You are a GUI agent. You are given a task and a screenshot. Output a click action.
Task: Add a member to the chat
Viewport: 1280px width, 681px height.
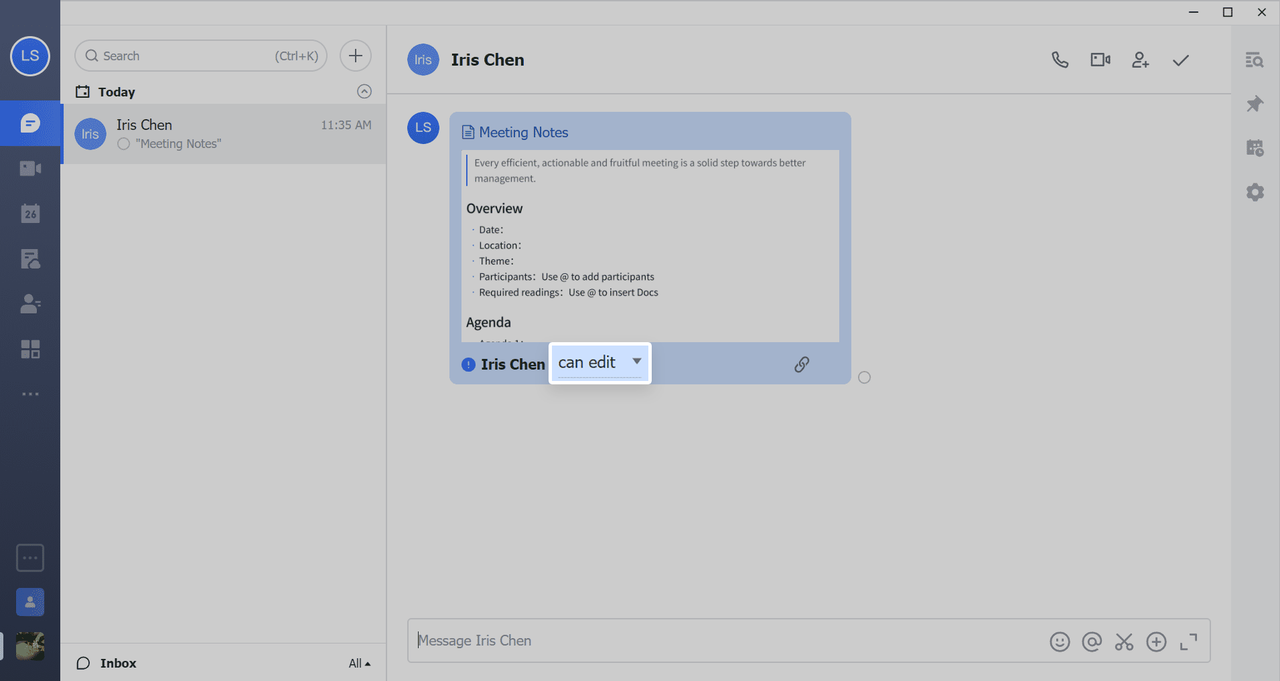(1140, 60)
